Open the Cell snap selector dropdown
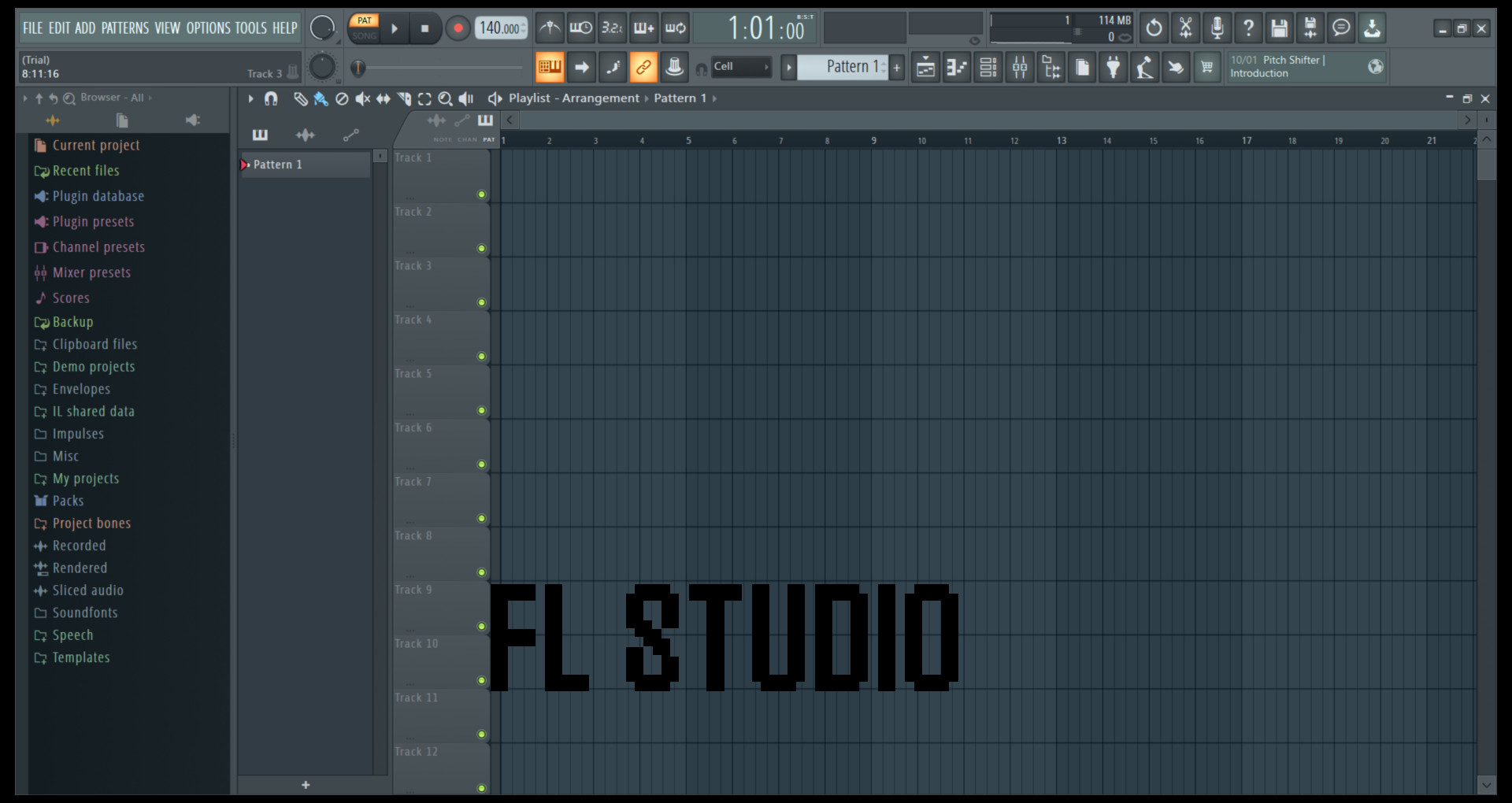 pyautogui.click(x=740, y=67)
